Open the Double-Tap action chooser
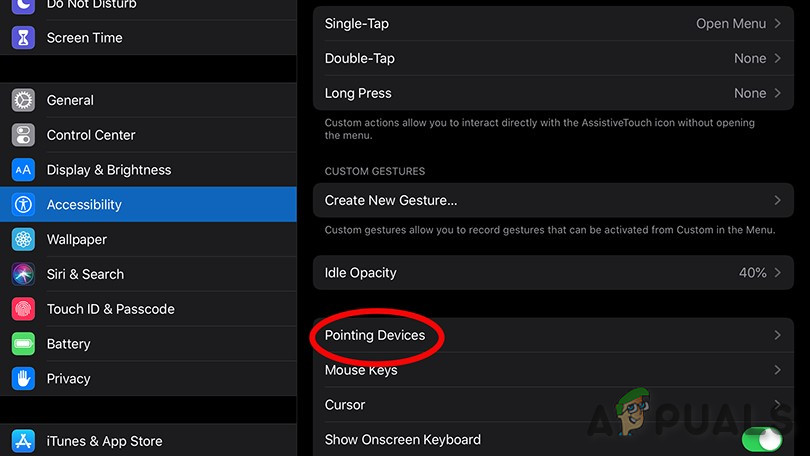The image size is (810, 456). [x=553, y=59]
